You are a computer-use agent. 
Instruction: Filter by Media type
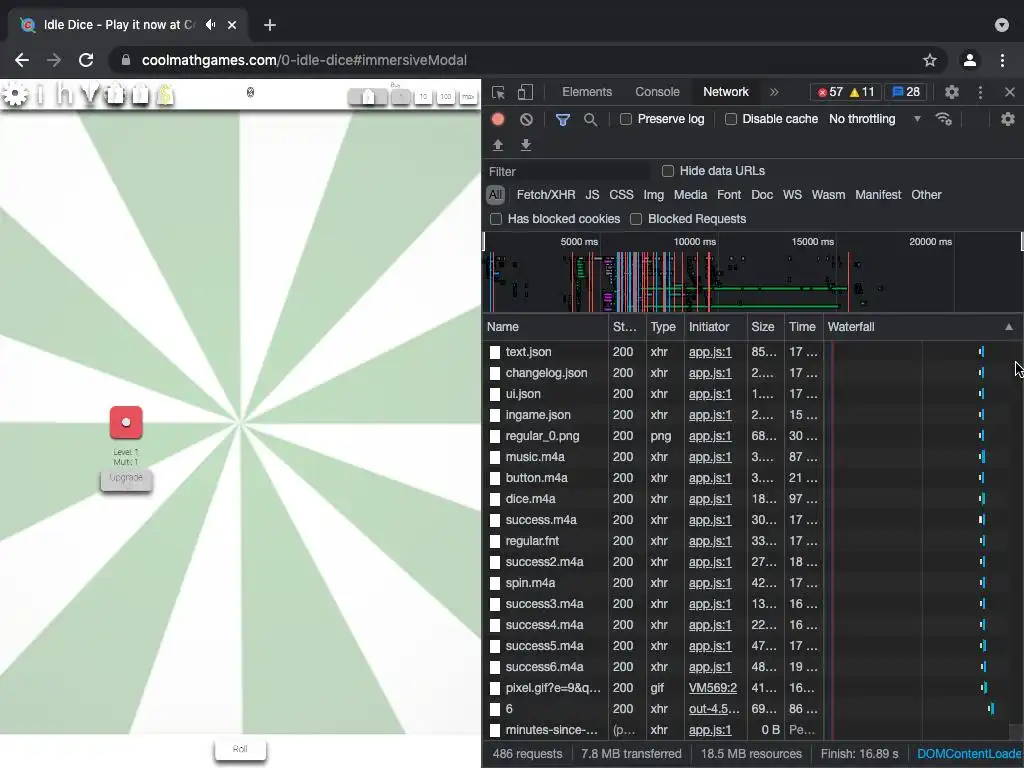coord(690,195)
